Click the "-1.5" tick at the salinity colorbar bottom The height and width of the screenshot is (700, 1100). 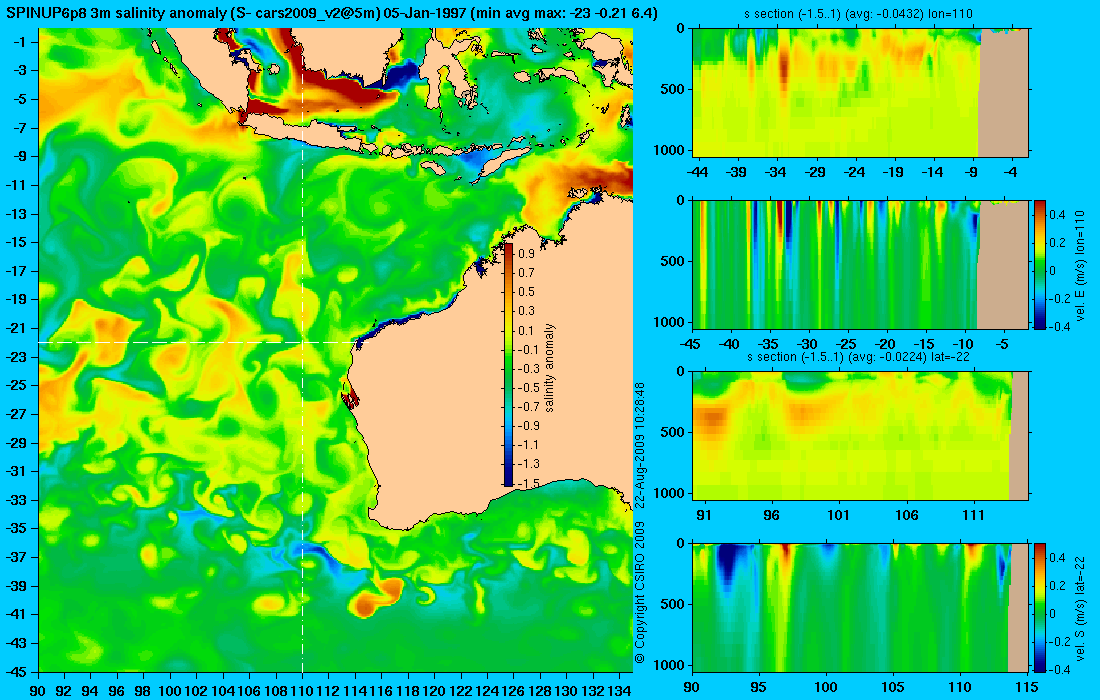tap(528, 483)
